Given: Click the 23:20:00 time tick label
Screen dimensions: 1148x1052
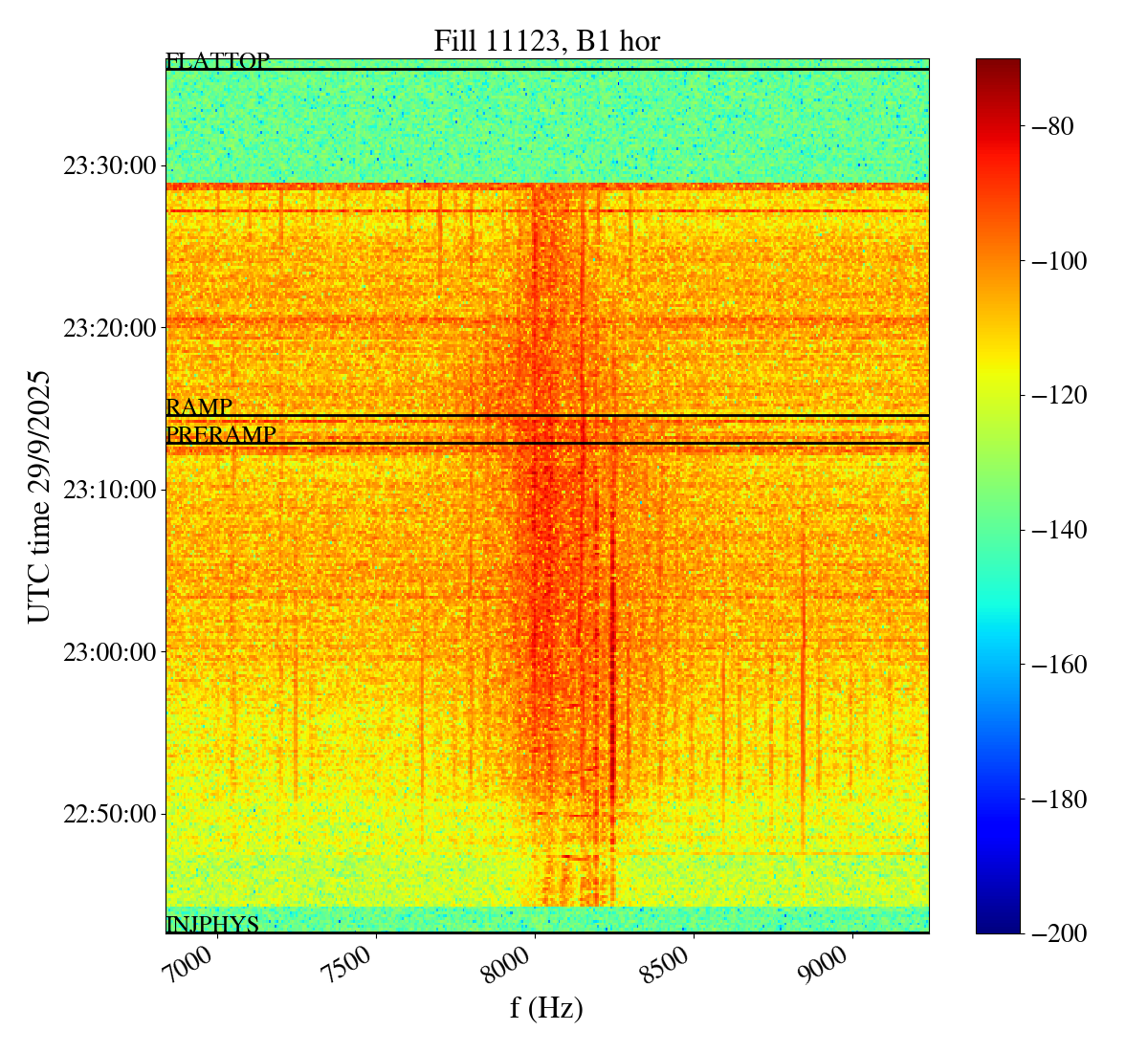Looking at the screenshot, I should tap(109, 328).
